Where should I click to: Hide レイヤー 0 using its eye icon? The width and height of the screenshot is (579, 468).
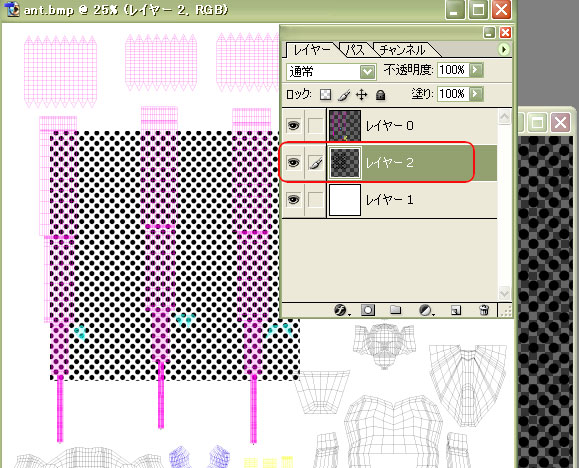pyautogui.click(x=294, y=126)
